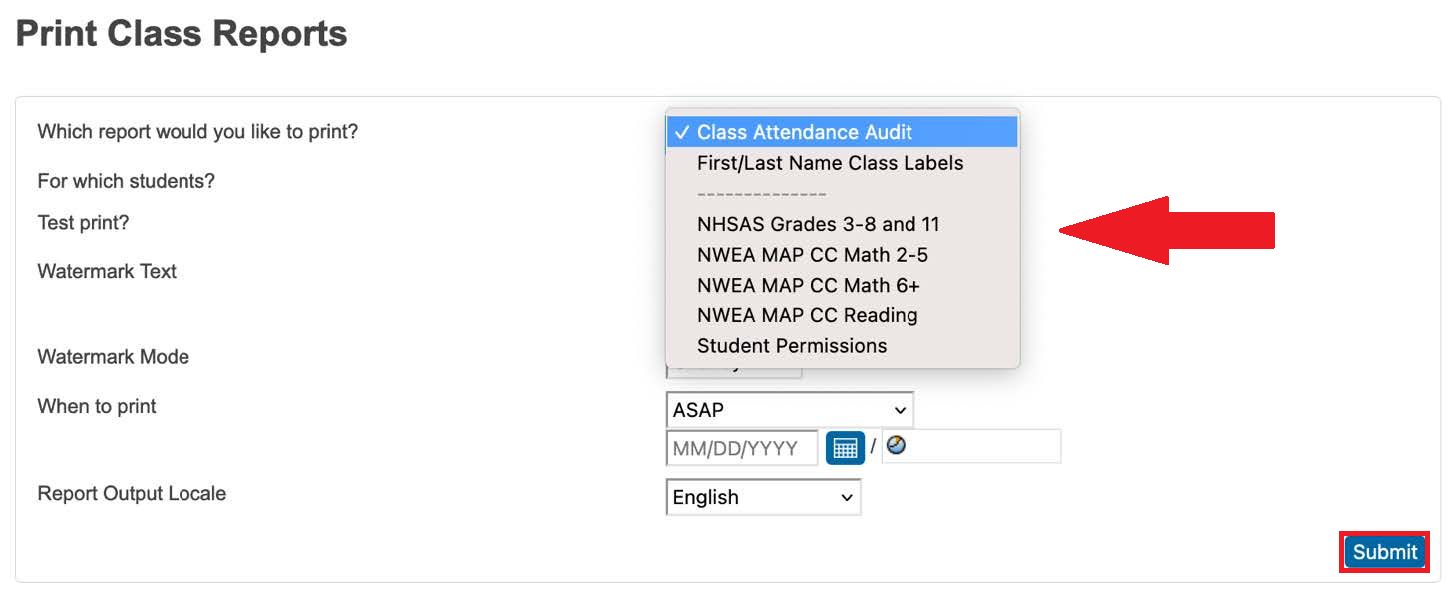Screen dimensions: 1454x593
Task: Choose NWEA MAP CC Math 6+ report
Action: [x=808, y=285]
